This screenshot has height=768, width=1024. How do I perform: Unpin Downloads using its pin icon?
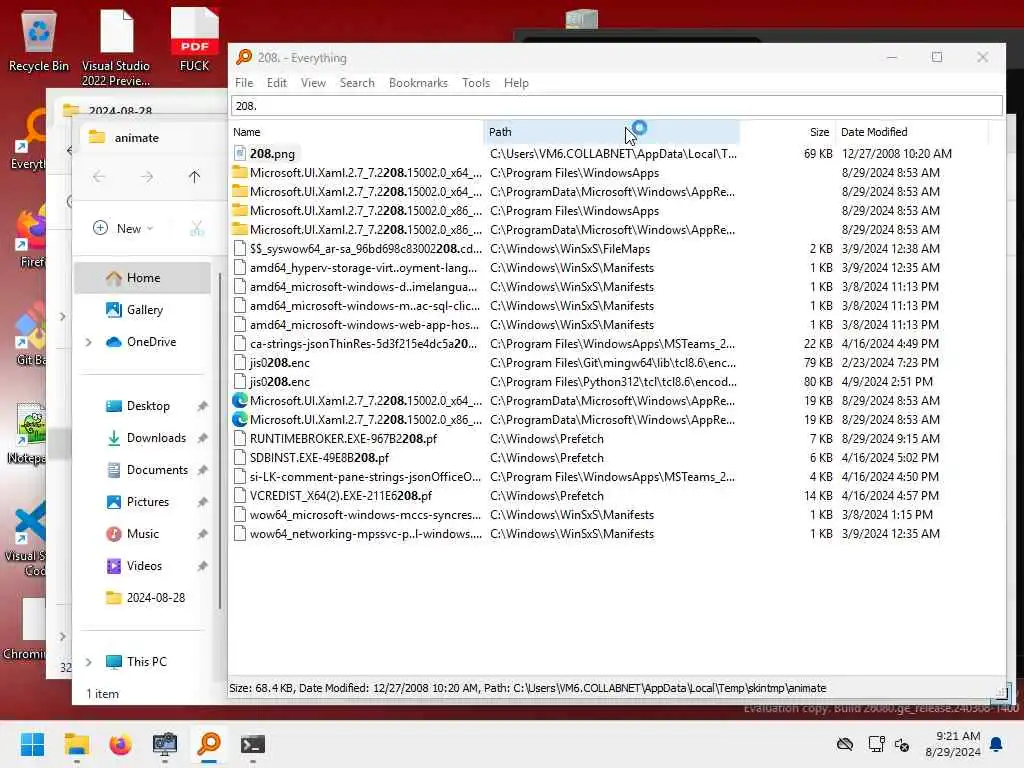click(202, 438)
